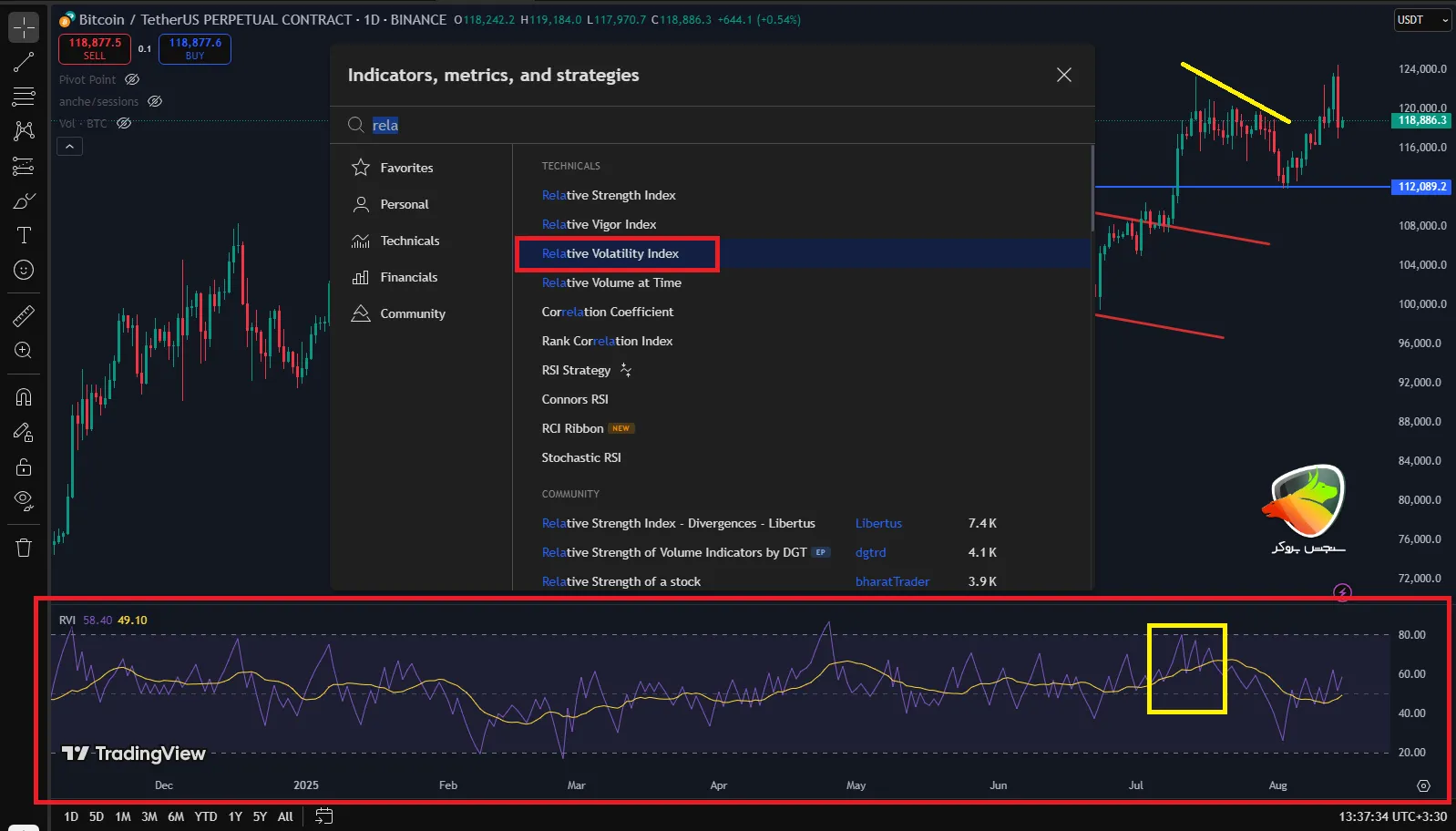The height and width of the screenshot is (831, 1456).
Task: Open the emoji icons tool
Action: coord(24,270)
